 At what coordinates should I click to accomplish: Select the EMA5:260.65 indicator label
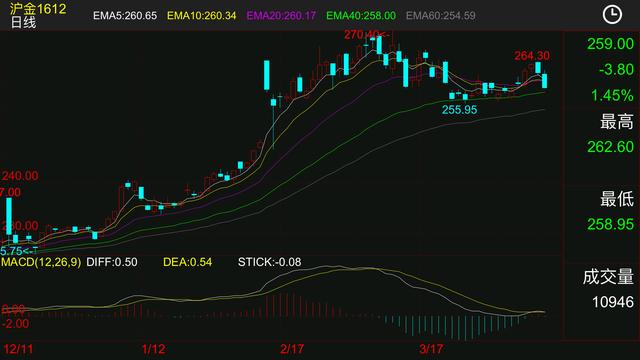pyautogui.click(x=125, y=16)
